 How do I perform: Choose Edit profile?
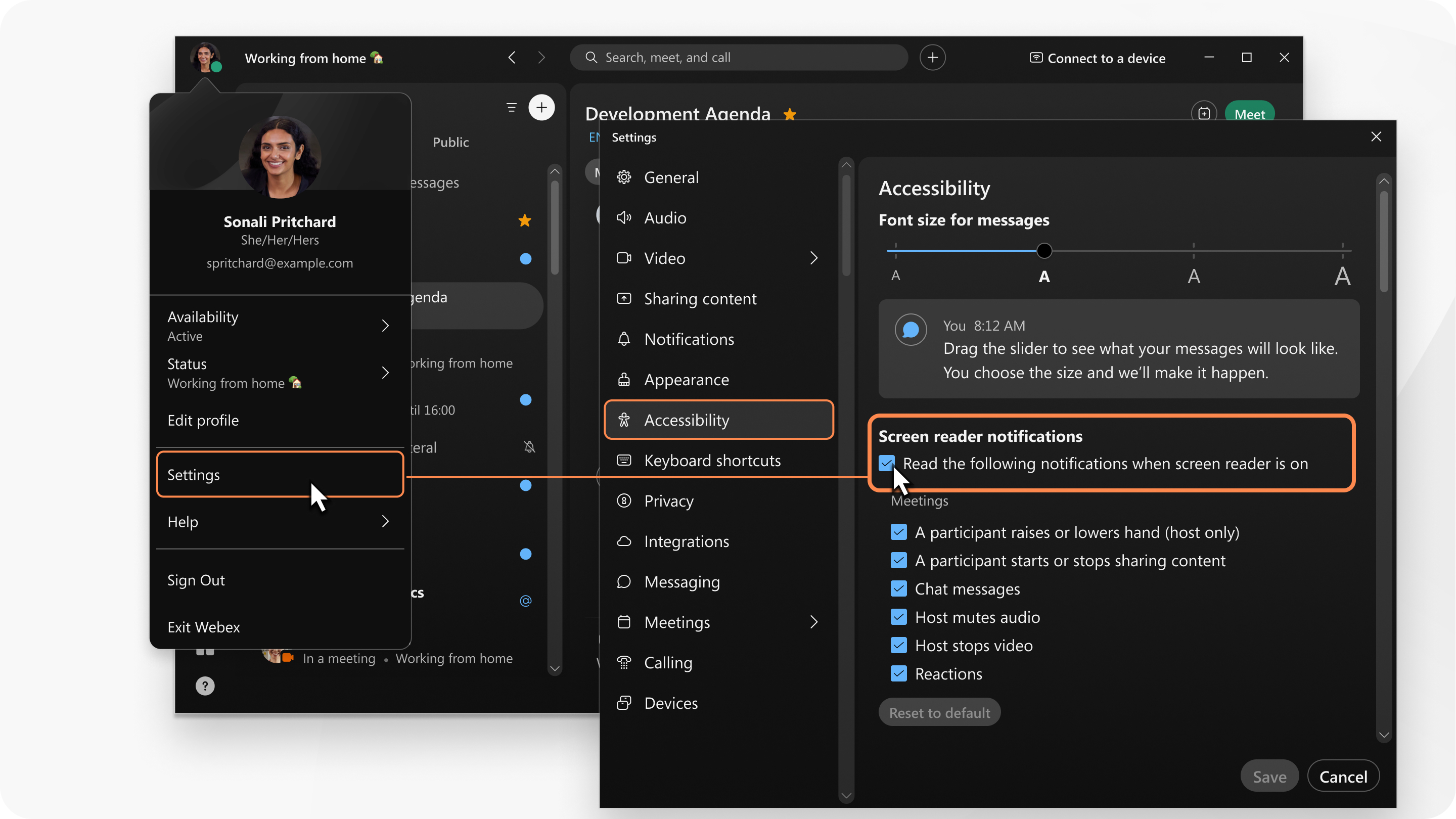[203, 421]
